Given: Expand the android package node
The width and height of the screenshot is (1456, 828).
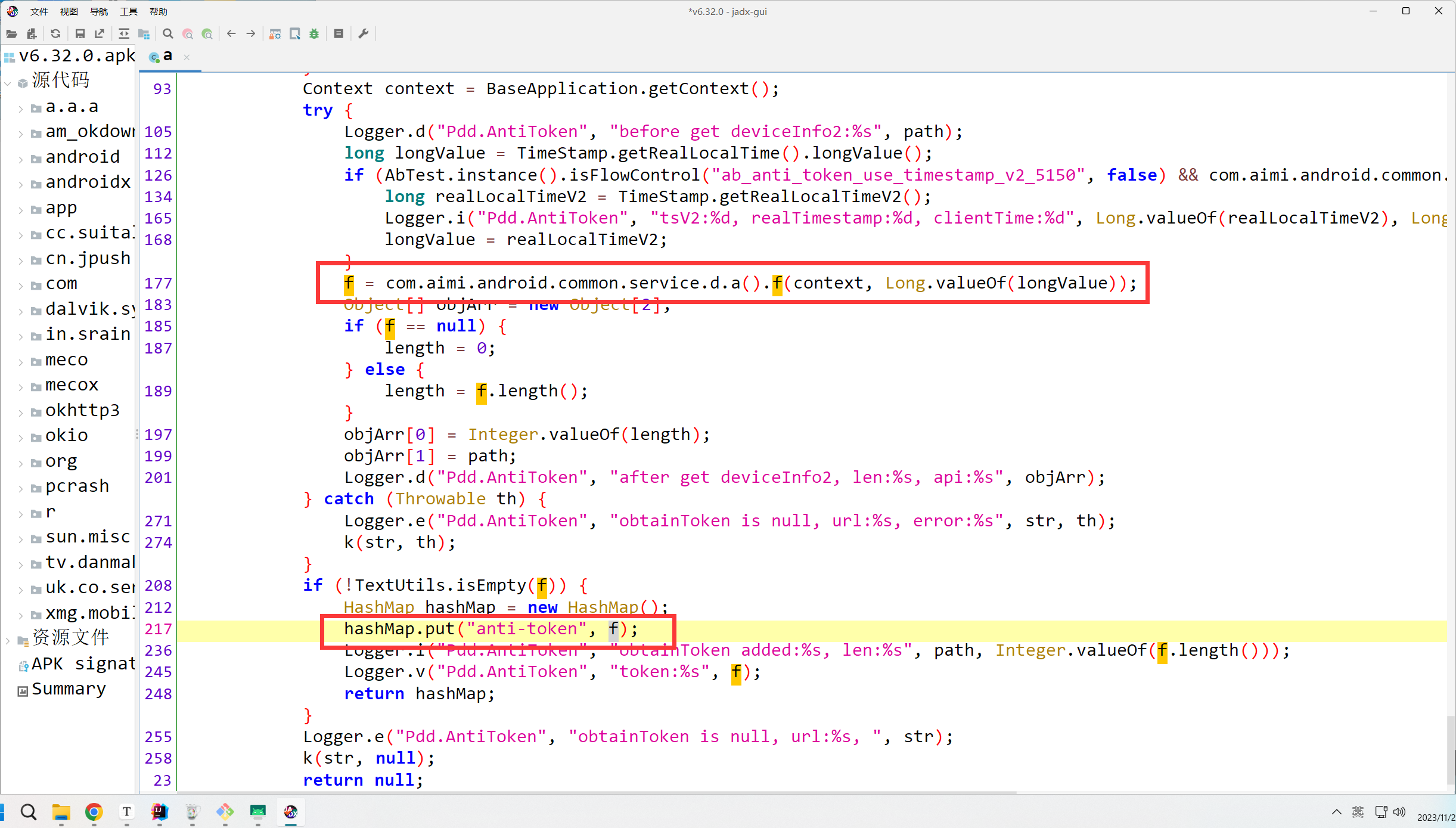Looking at the screenshot, I should (21, 159).
